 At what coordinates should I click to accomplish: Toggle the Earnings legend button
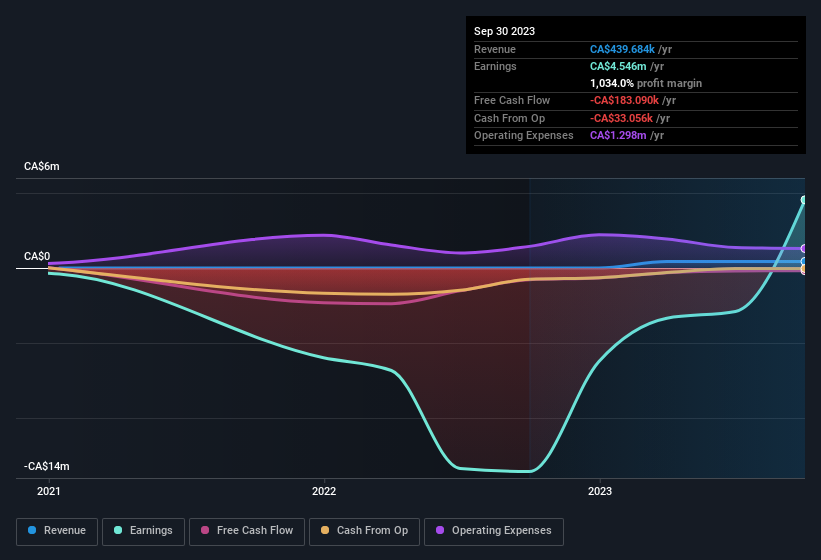[x=143, y=532]
